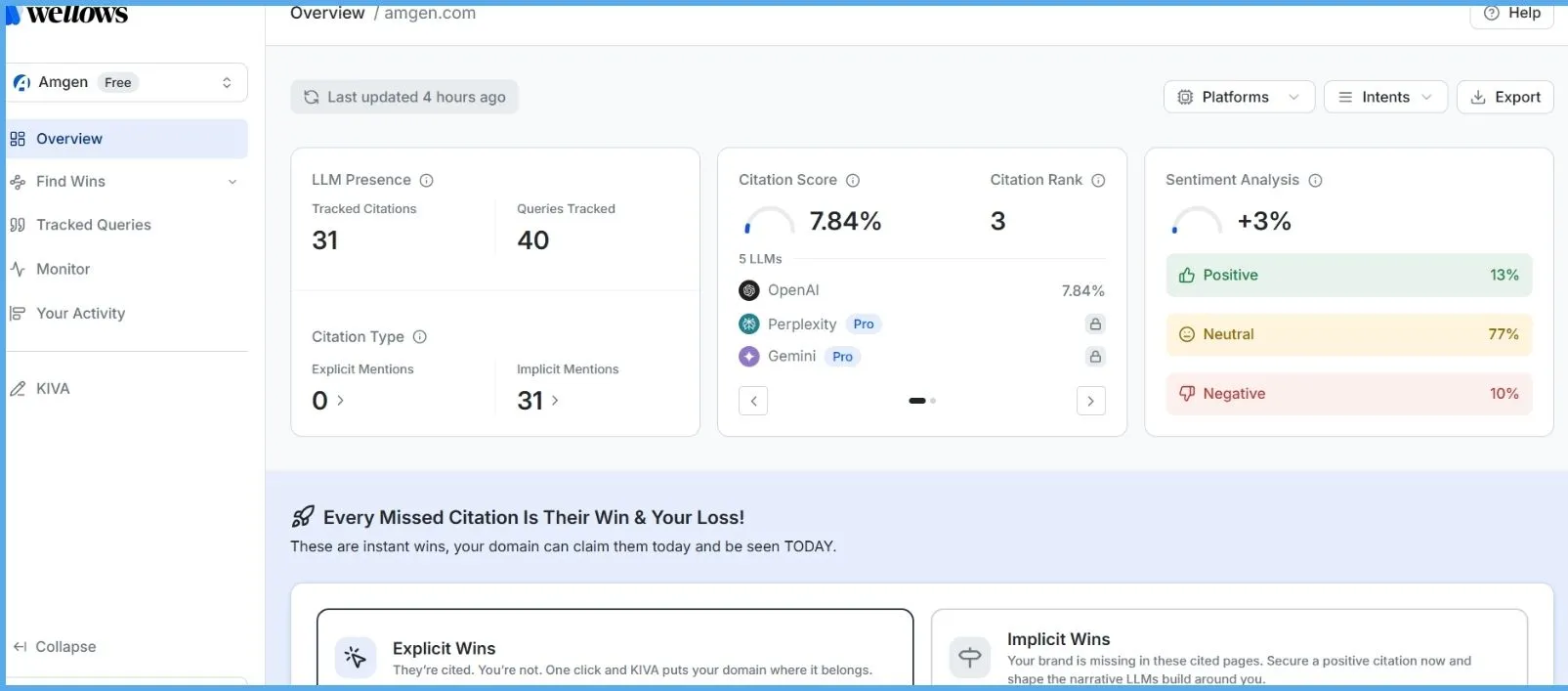Click the OpenAI 7.84% value

[x=1082, y=291]
